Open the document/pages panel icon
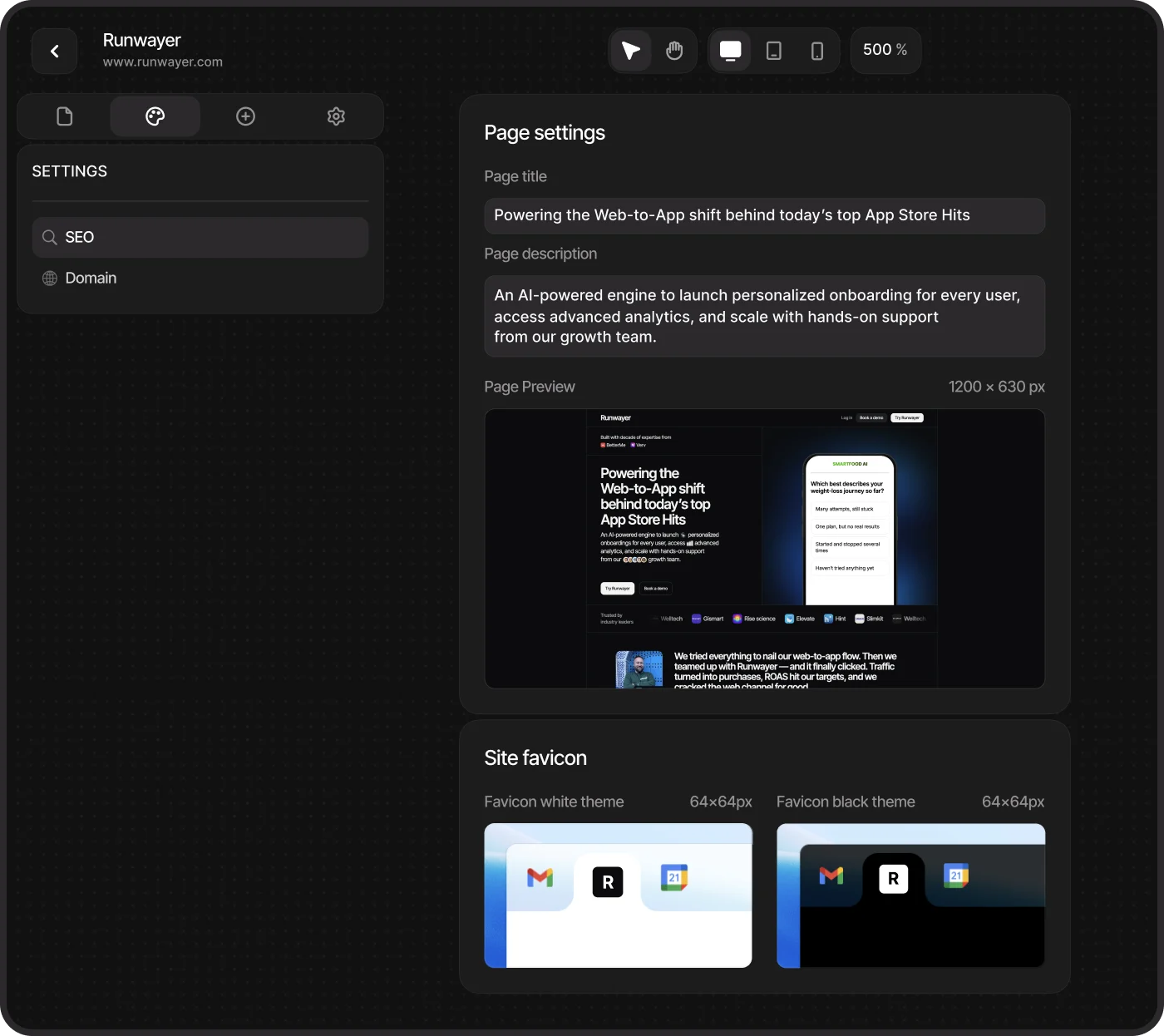 click(x=64, y=116)
